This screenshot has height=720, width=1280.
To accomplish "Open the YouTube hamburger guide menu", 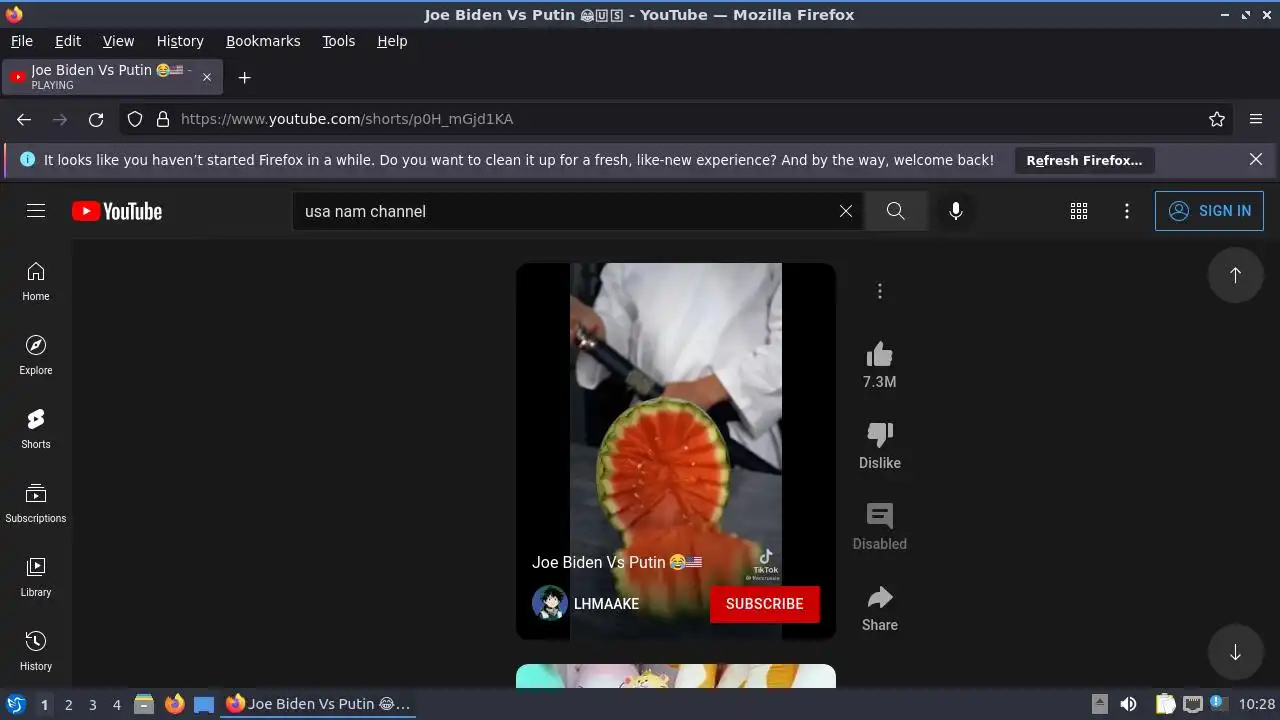I will [36, 211].
